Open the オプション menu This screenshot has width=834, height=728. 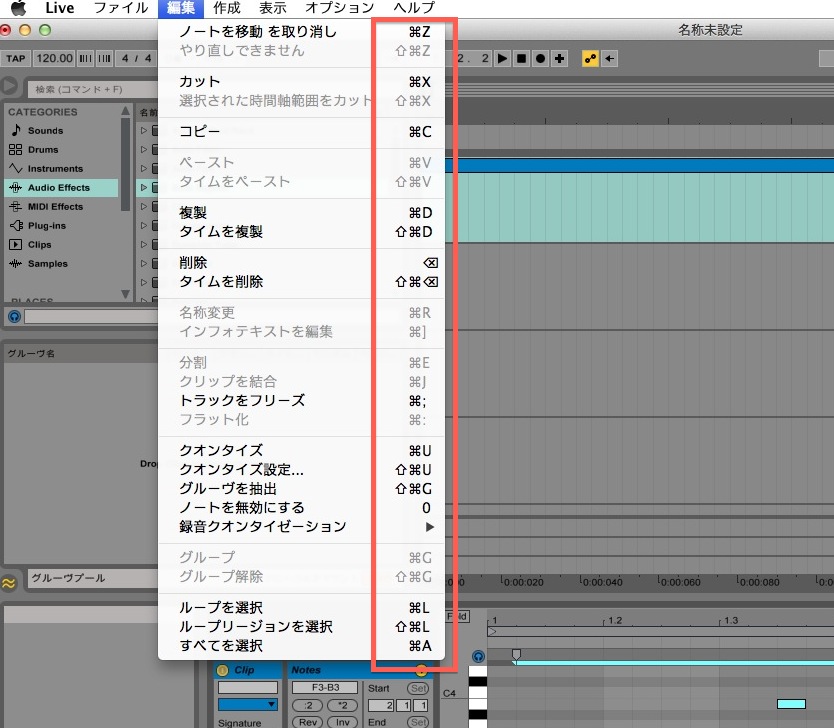[339, 8]
